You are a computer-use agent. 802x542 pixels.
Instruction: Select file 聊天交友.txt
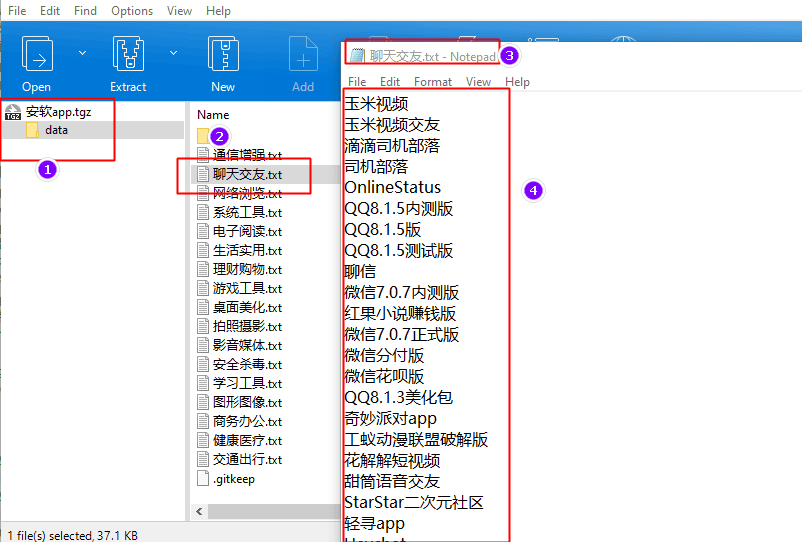(247, 174)
